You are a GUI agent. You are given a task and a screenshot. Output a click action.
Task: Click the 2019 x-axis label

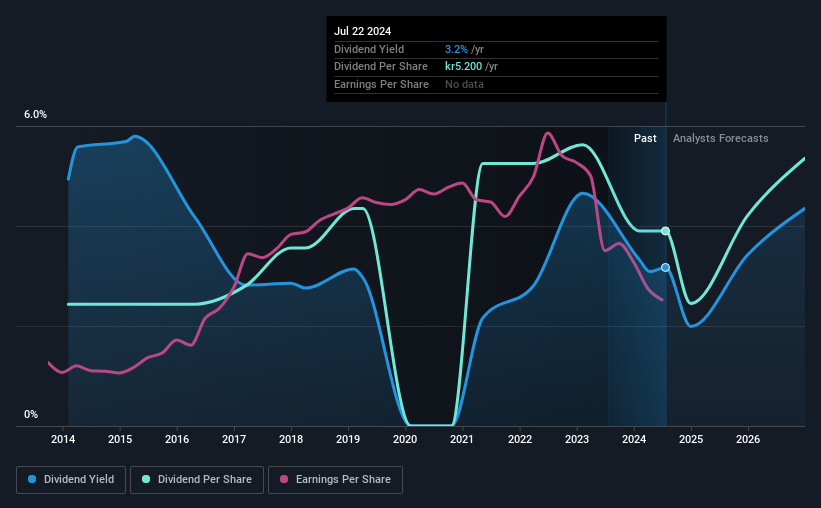point(348,439)
